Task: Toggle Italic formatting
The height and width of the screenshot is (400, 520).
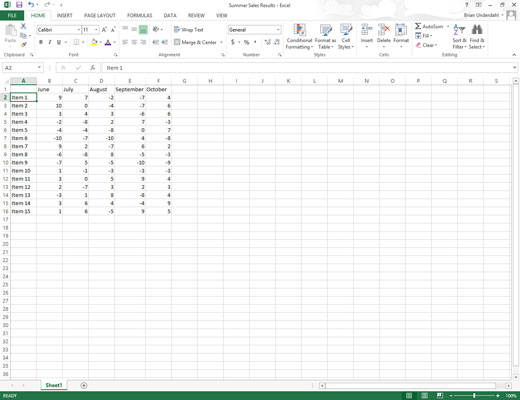Action: coord(50,42)
